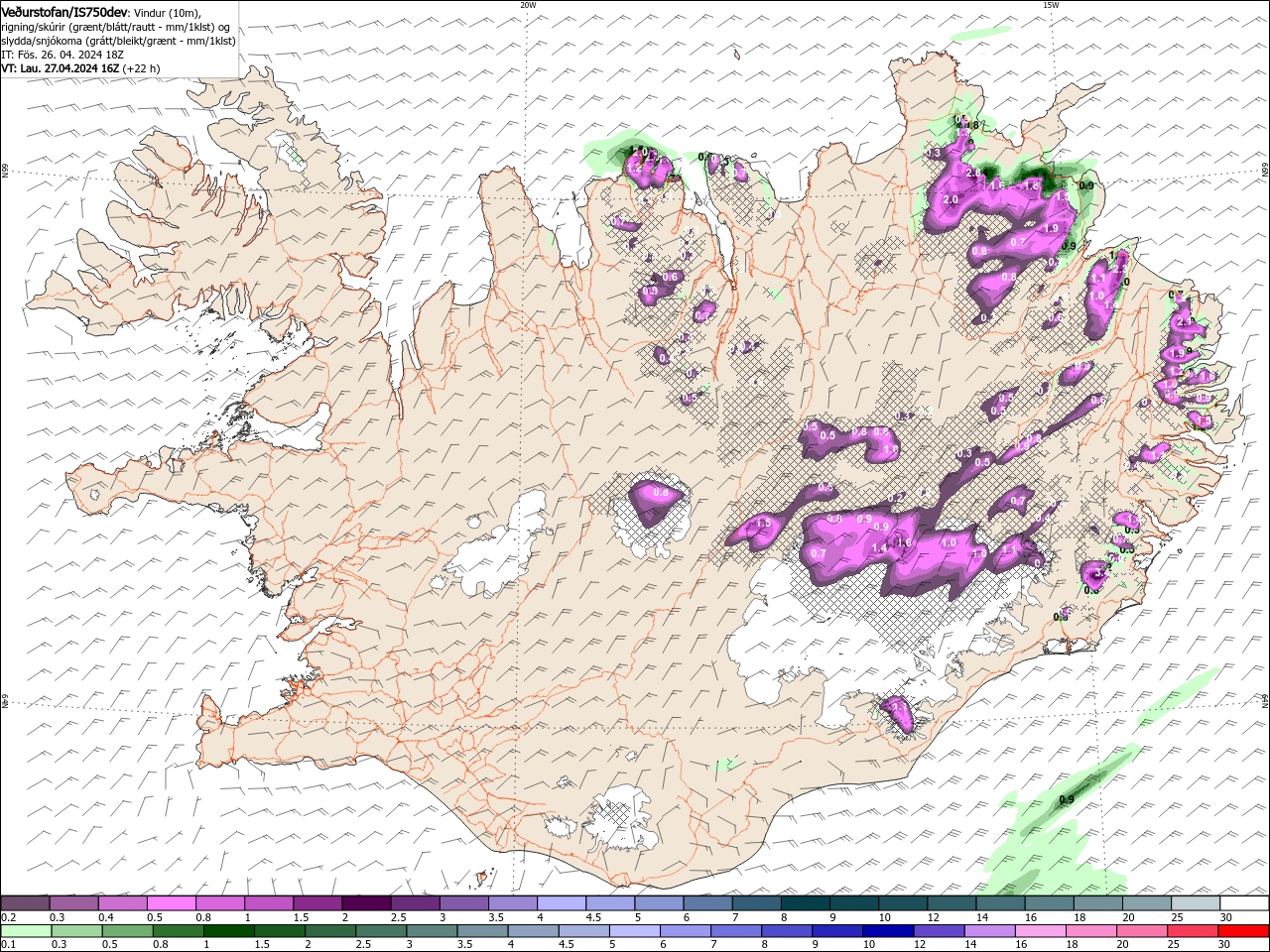The width and height of the screenshot is (1270, 952).
Task: Click the 'rigning/skúrir' legend description line
Action: pos(116,27)
